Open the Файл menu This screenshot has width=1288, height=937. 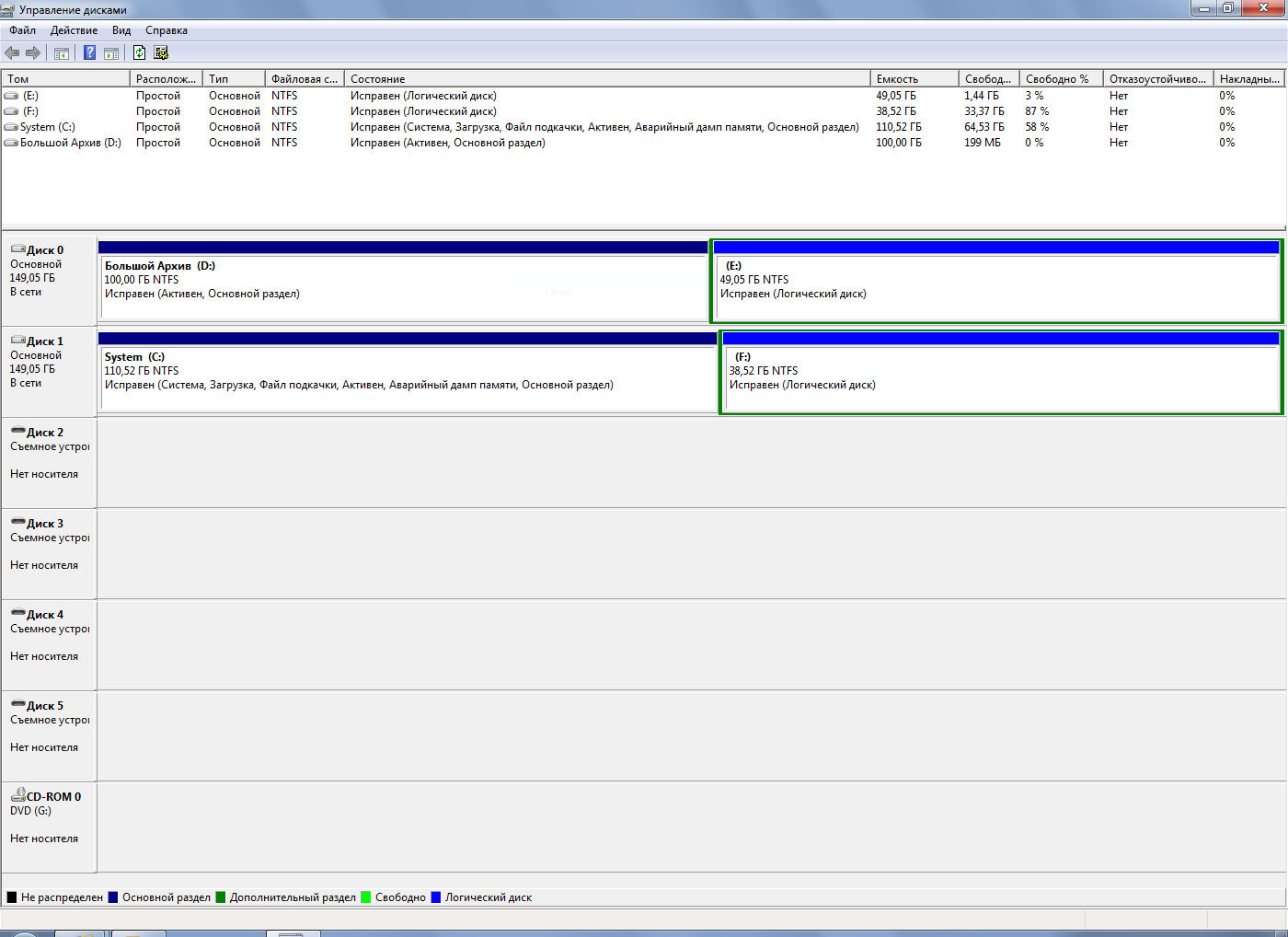point(23,30)
